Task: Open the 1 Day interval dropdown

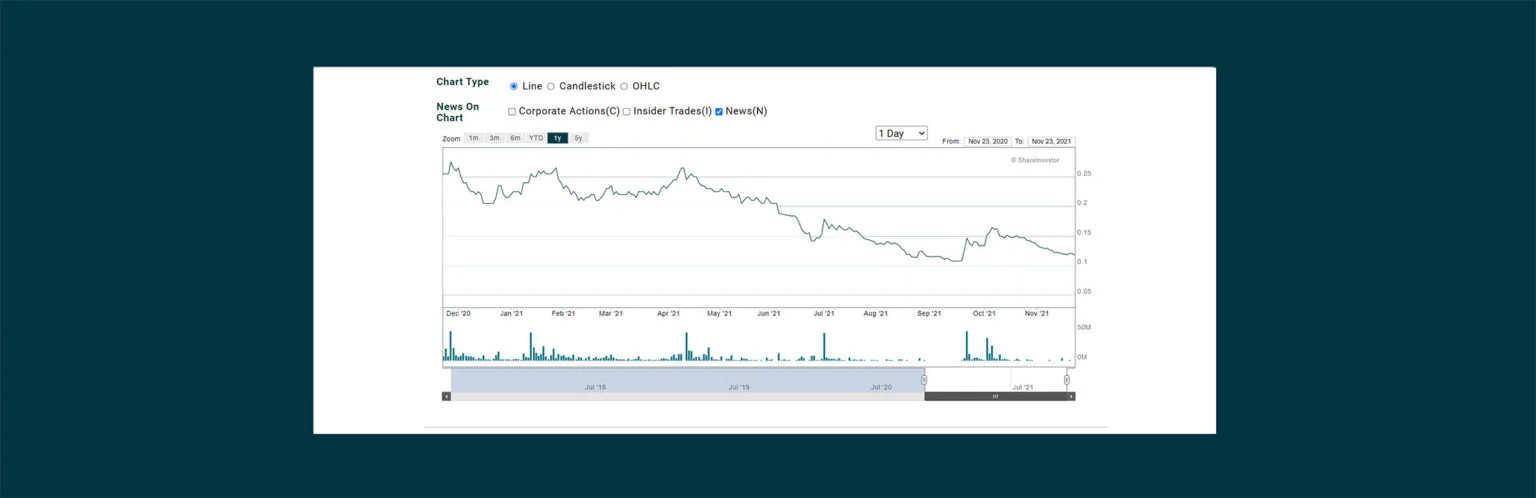Action: click(x=901, y=133)
